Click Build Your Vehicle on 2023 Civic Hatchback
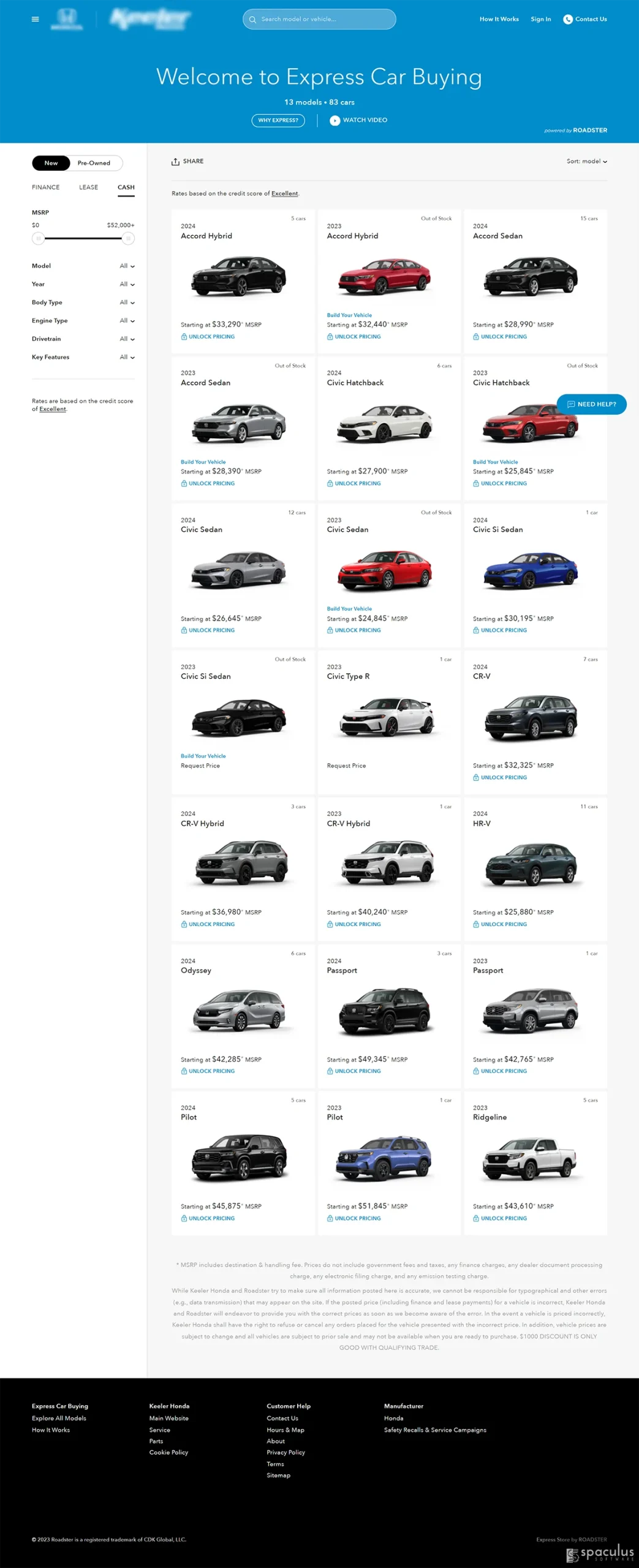Viewport: 639px width, 1568px height. coord(495,462)
